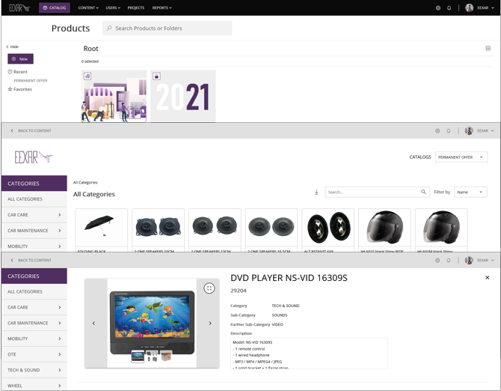Open the Filter by Name dropdown
The height and width of the screenshot is (391, 501).
pyautogui.click(x=470, y=192)
